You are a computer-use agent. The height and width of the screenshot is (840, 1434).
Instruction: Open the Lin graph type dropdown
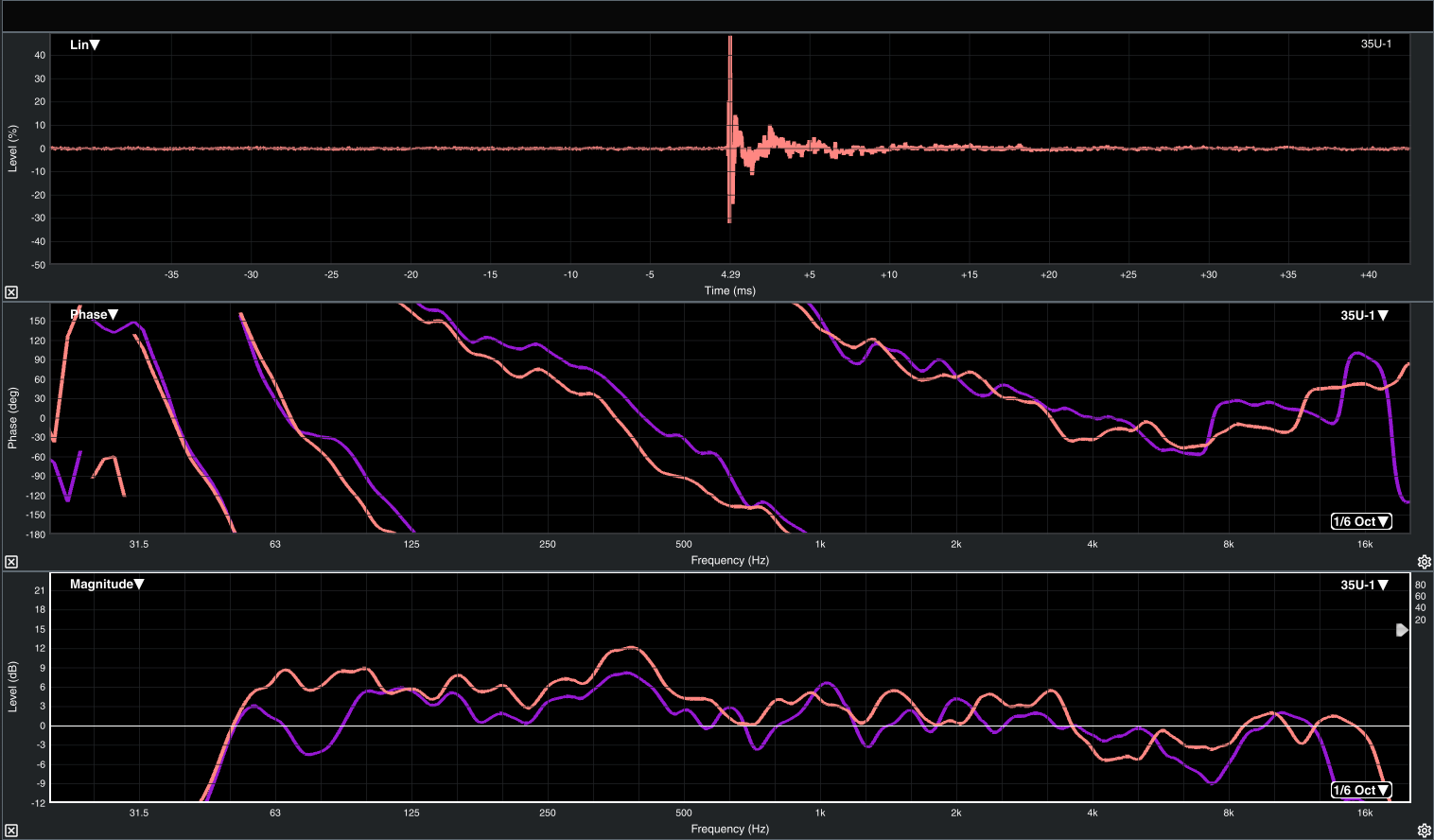coord(85,44)
